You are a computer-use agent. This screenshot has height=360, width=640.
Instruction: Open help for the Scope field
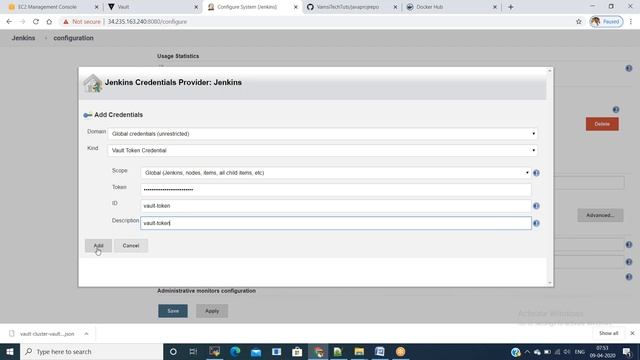(x=536, y=173)
